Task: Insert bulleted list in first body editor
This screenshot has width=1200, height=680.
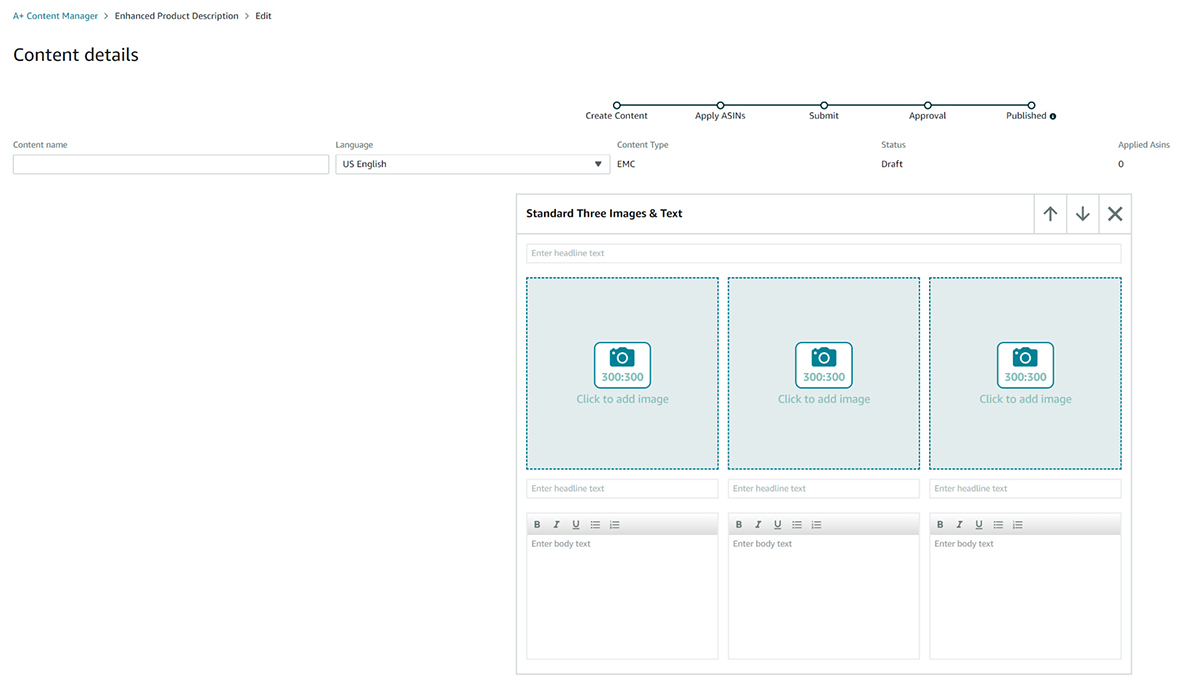Action: 595,525
